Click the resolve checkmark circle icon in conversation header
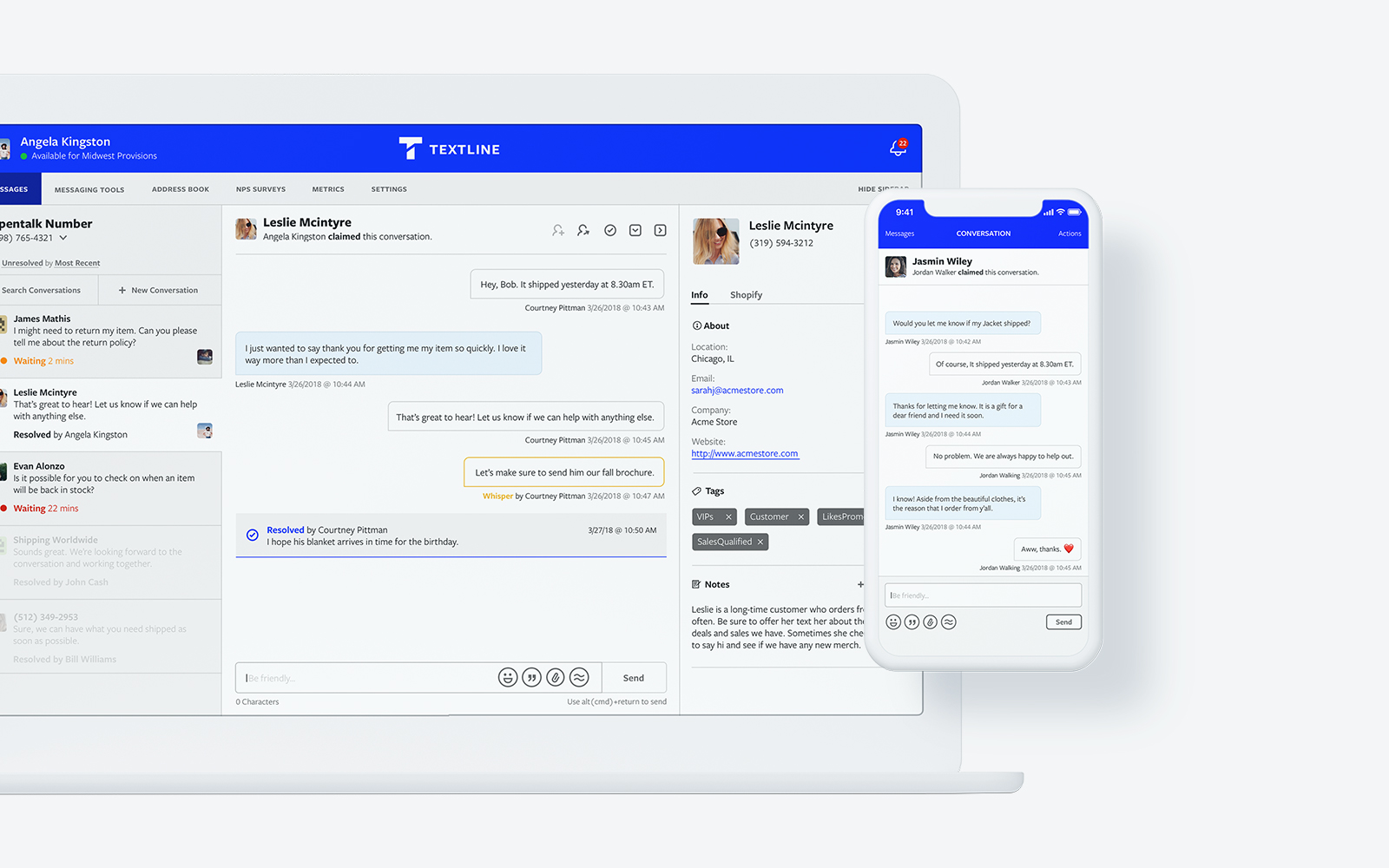Image resolution: width=1389 pixels, height=868 pixels. tap(610, 230)
